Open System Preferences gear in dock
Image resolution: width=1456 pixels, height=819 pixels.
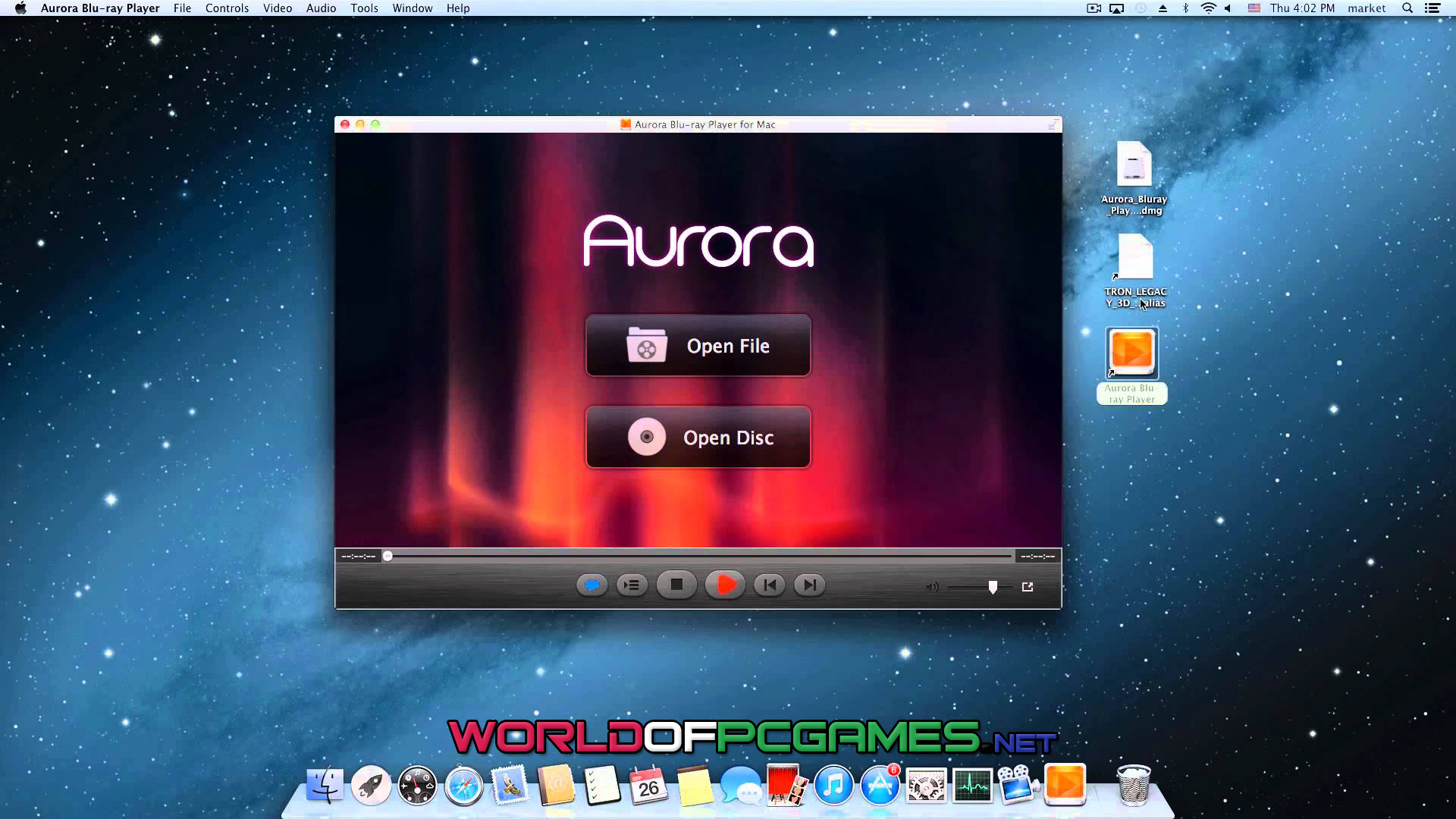pos(926,785)
